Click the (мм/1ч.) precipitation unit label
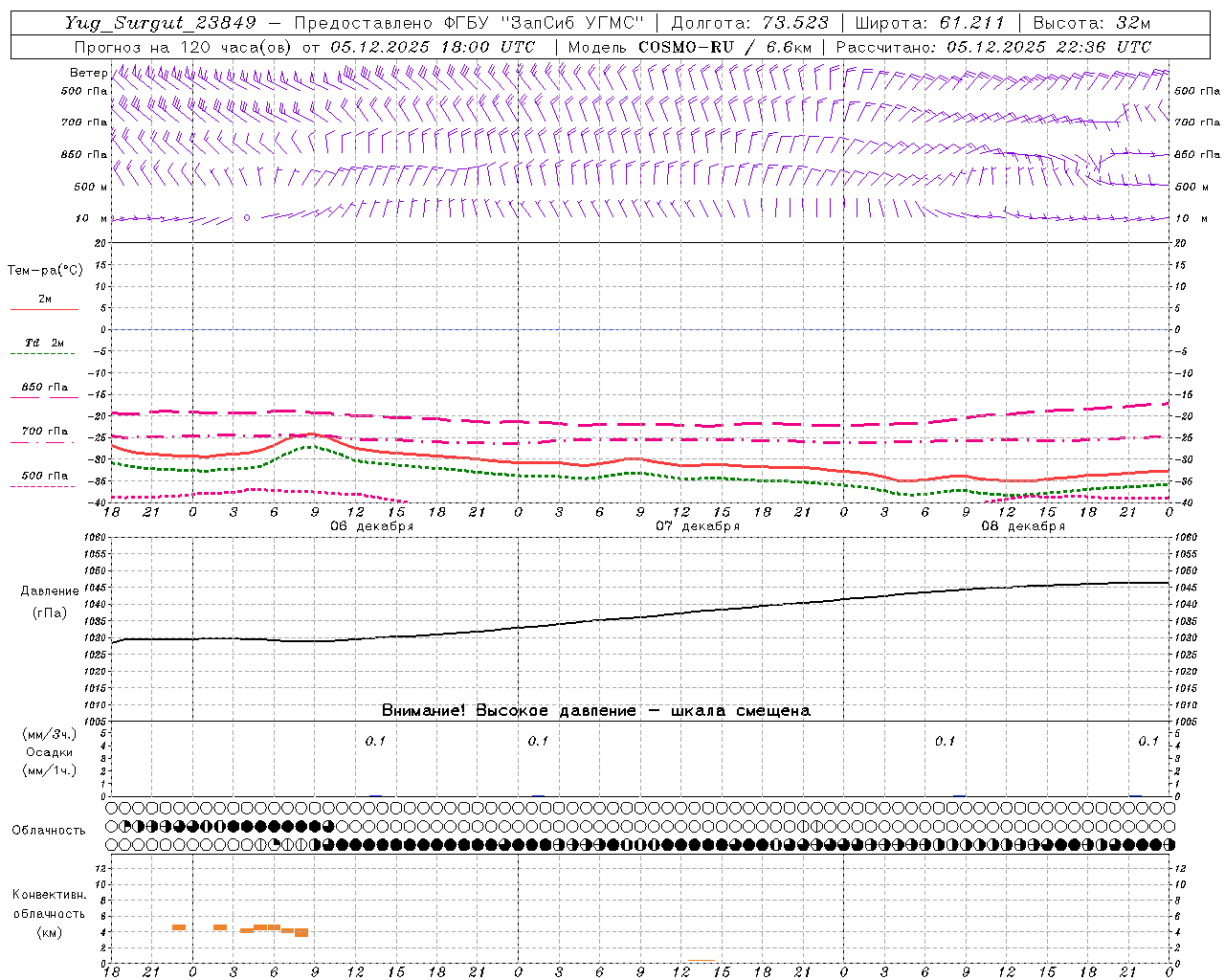Viewport: 1225px width, 980px height. 50,770
